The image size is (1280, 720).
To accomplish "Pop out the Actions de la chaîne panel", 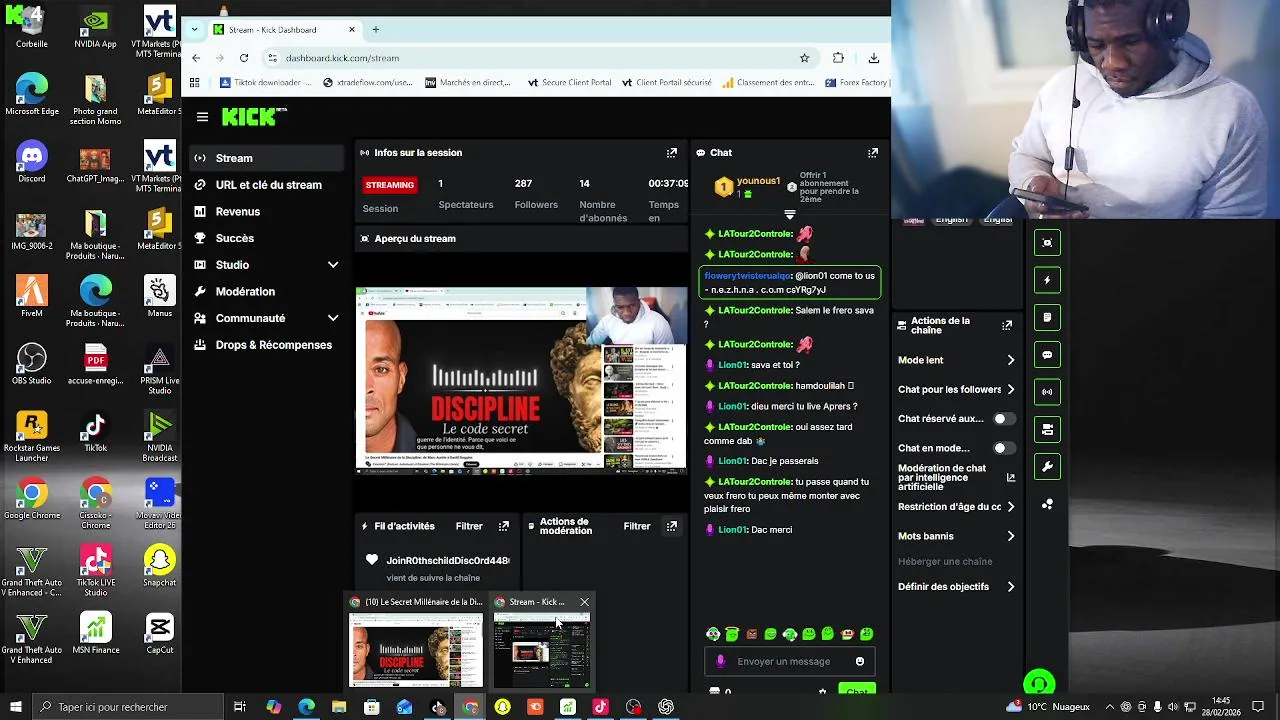I will 1007,325.
